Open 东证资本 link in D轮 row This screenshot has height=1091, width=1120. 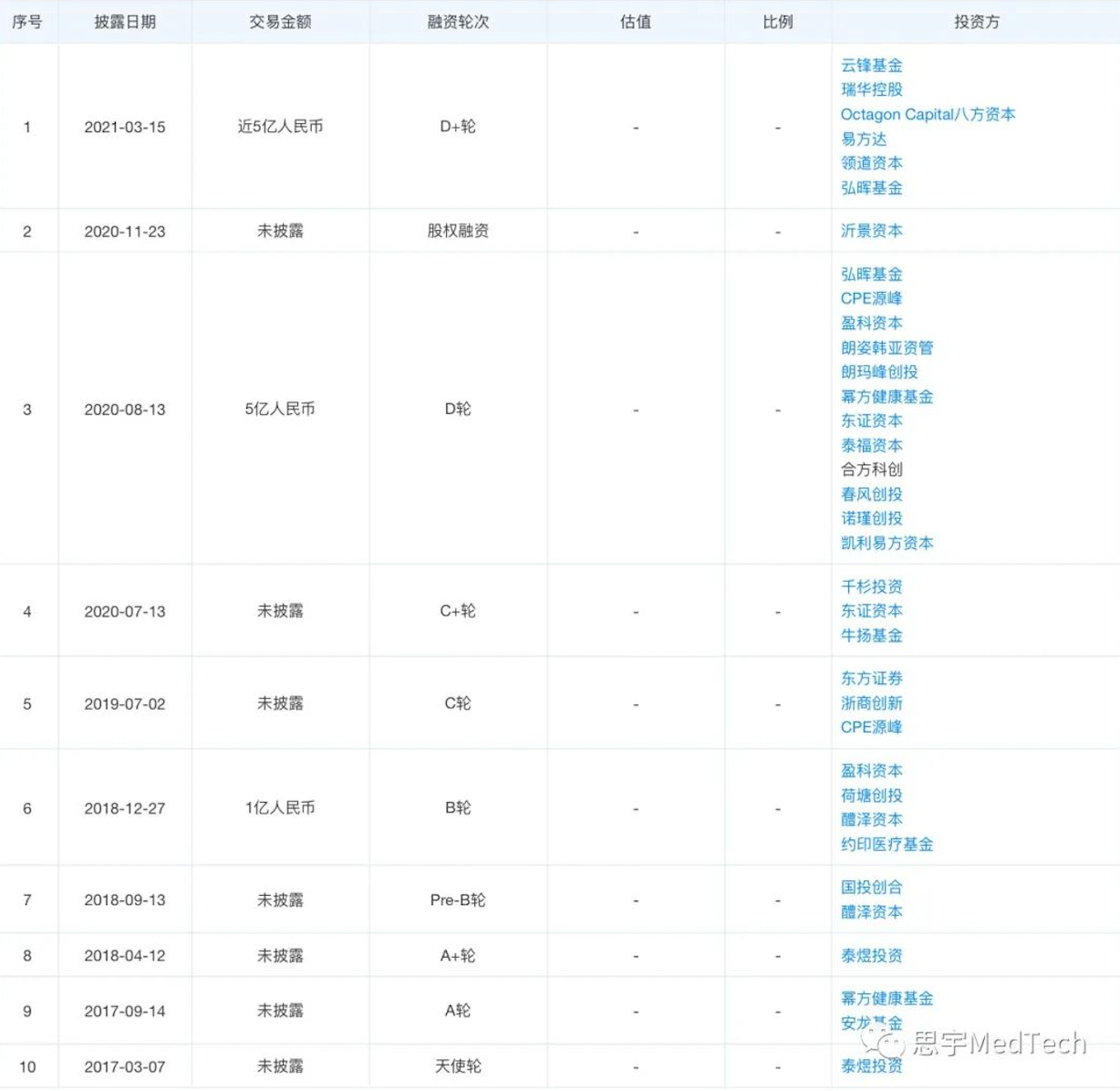coord(871,421)
